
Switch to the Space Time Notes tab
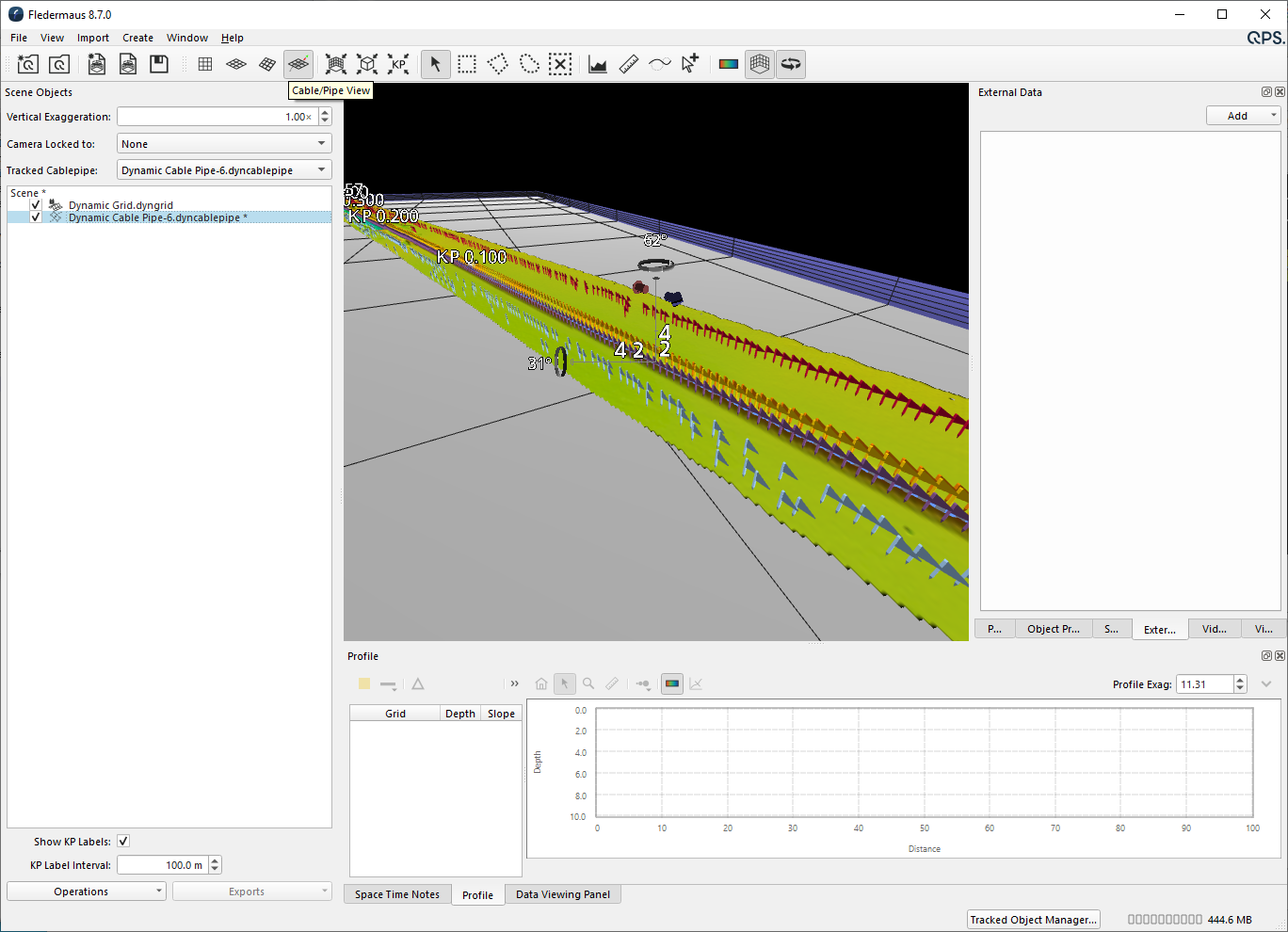click(397, 894)
